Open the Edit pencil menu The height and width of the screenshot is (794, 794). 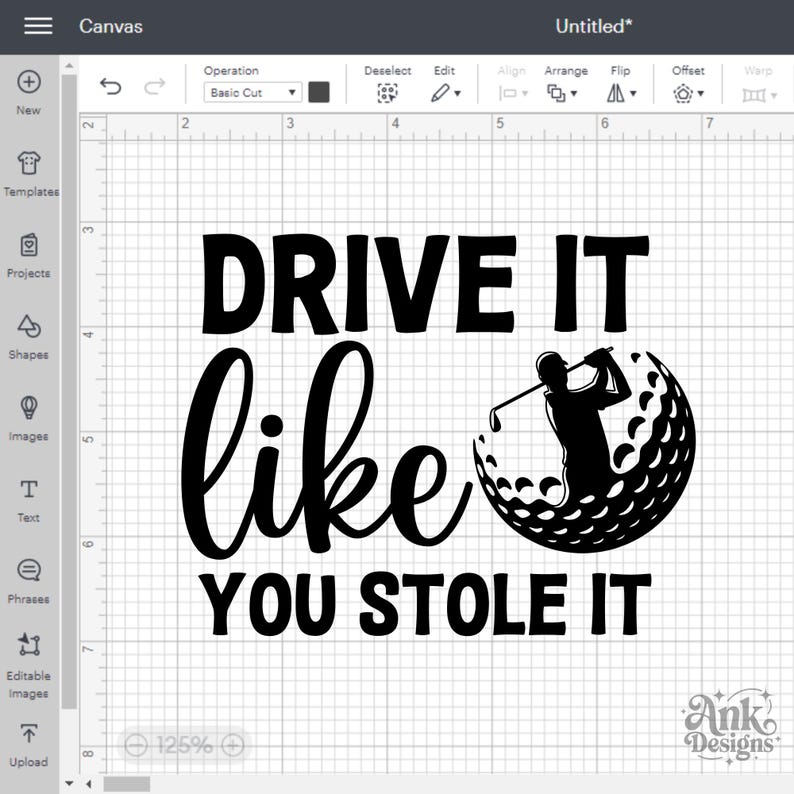click(x=445, y=93)
